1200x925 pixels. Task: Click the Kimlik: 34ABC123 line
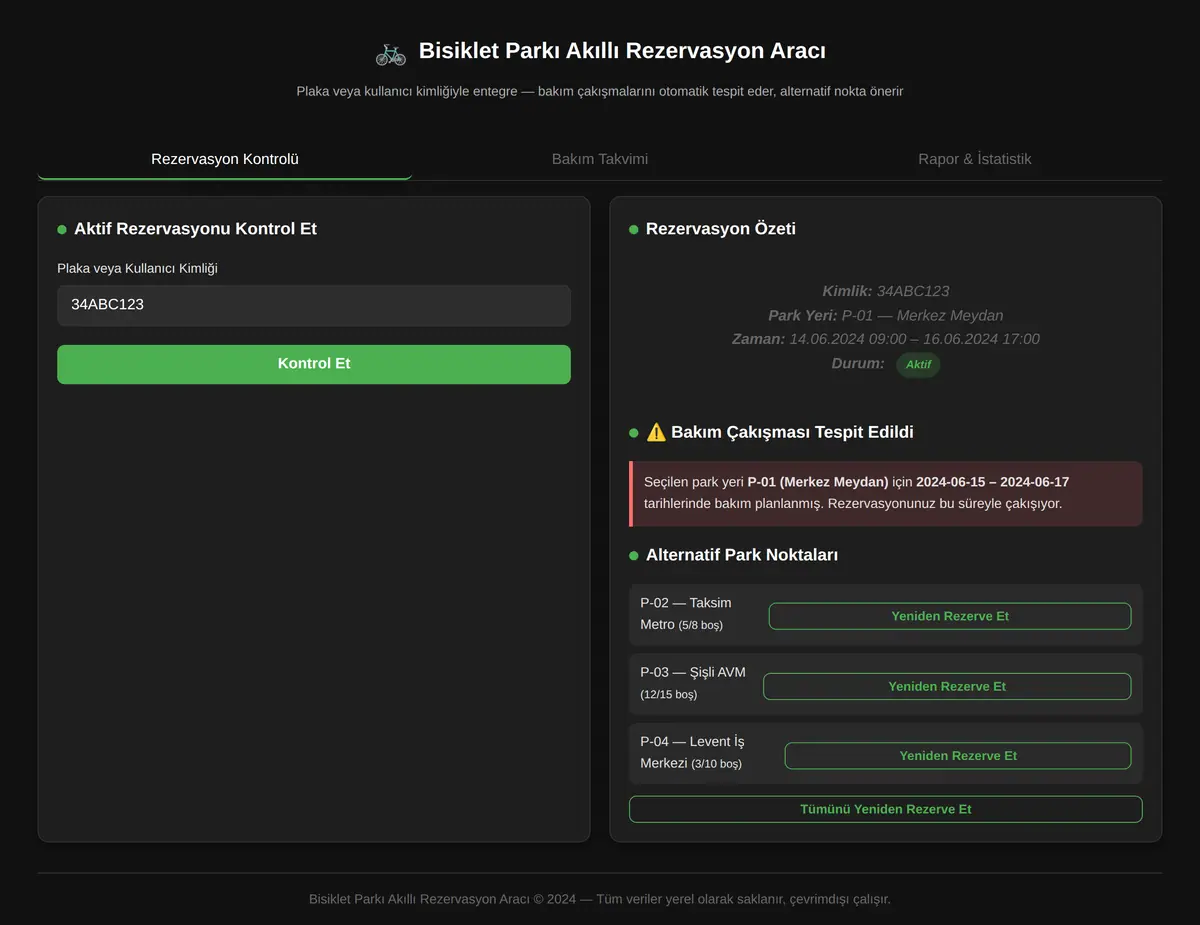click(x=886, y=291)
